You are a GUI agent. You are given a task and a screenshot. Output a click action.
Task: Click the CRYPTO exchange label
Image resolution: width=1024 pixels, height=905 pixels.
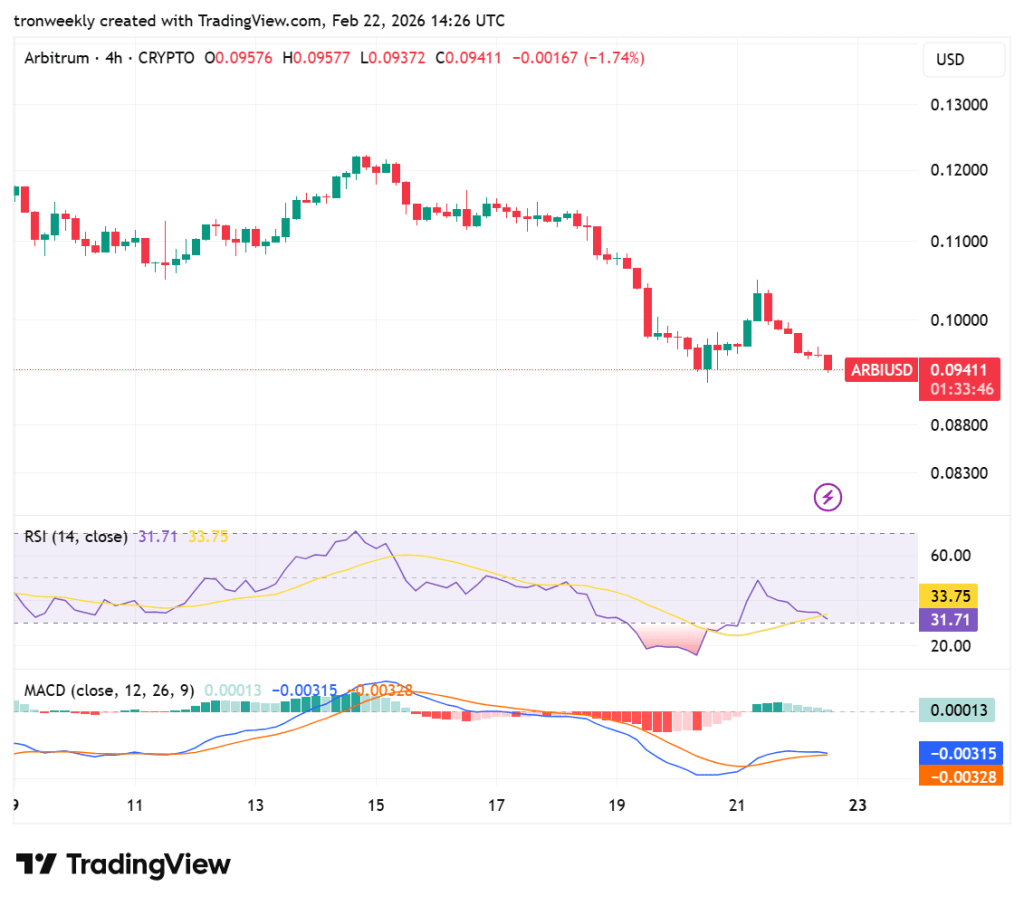click(166, 58)
